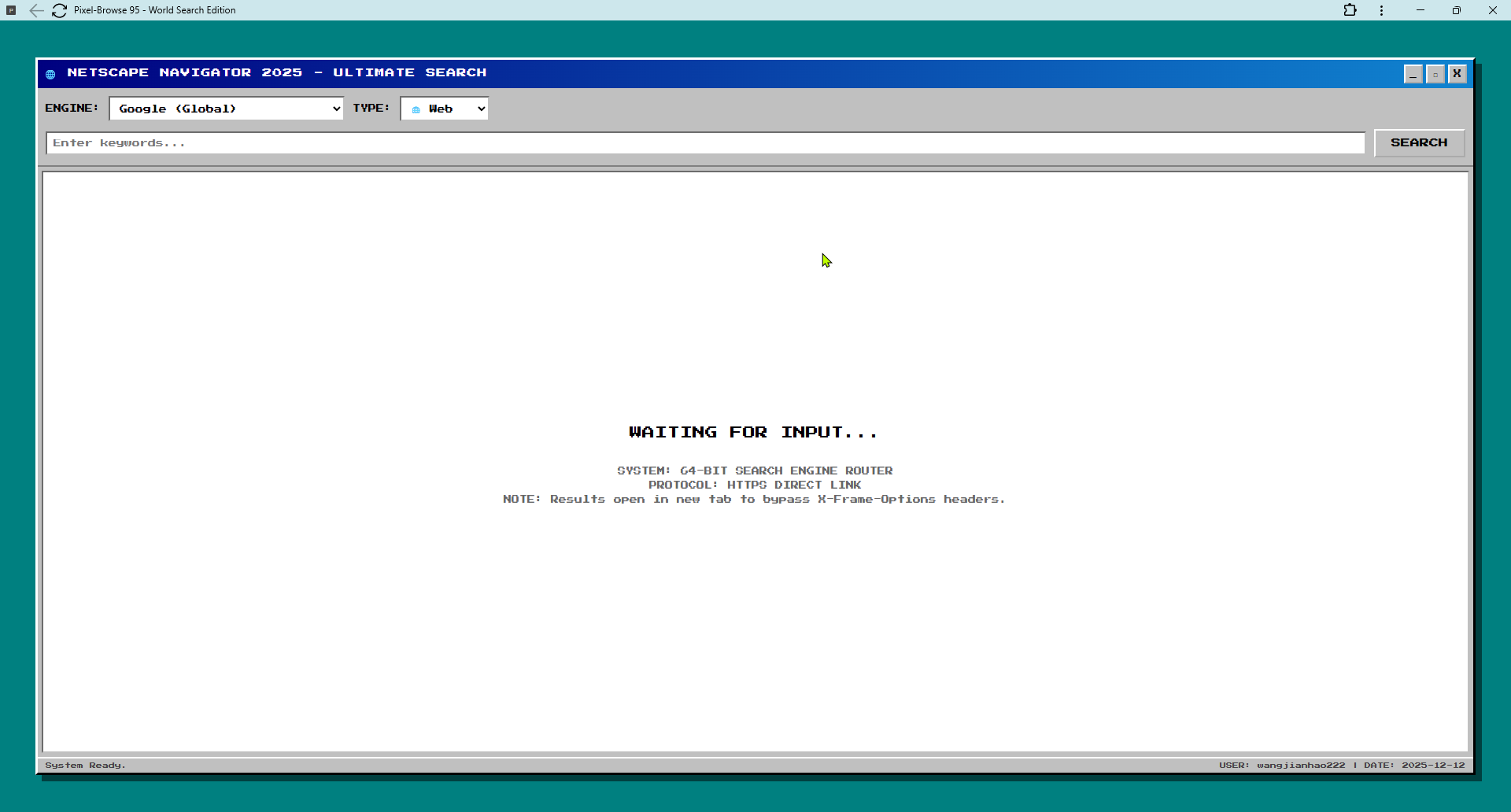The height and width of the screenshot is (812, 1511).
Task: Click the USER: wangjianhao222 status text
Action: point(1281,764)
